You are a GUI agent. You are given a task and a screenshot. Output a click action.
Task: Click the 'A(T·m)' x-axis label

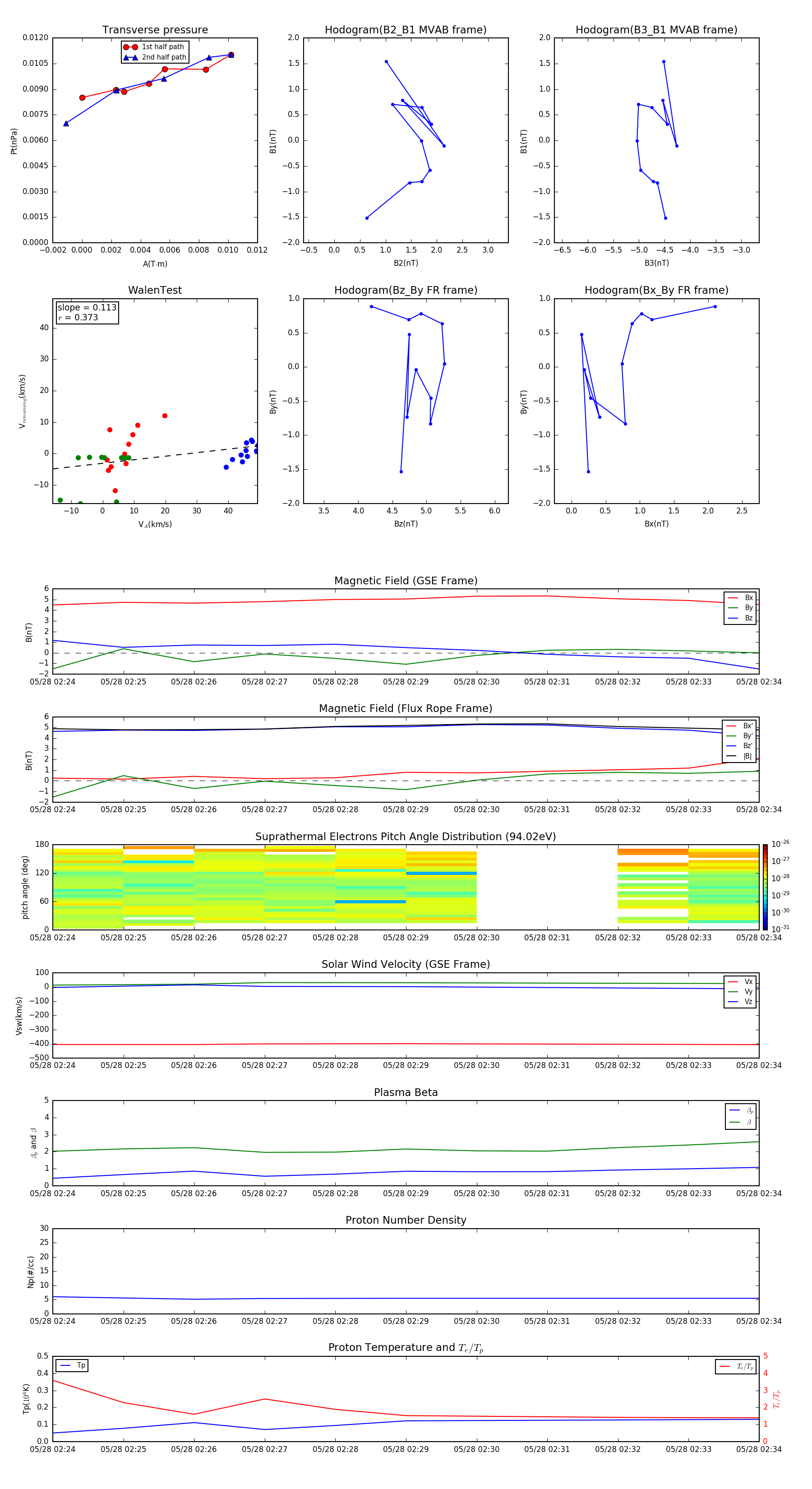(155, 264)
